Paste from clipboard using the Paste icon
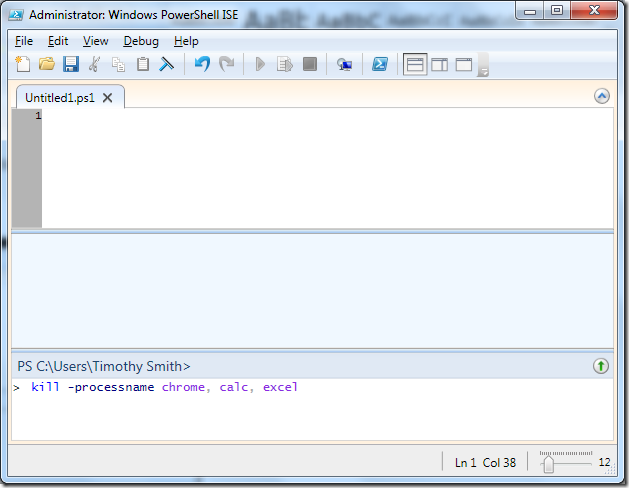Viewport: 629px width, 488px height. coord(143,64)
